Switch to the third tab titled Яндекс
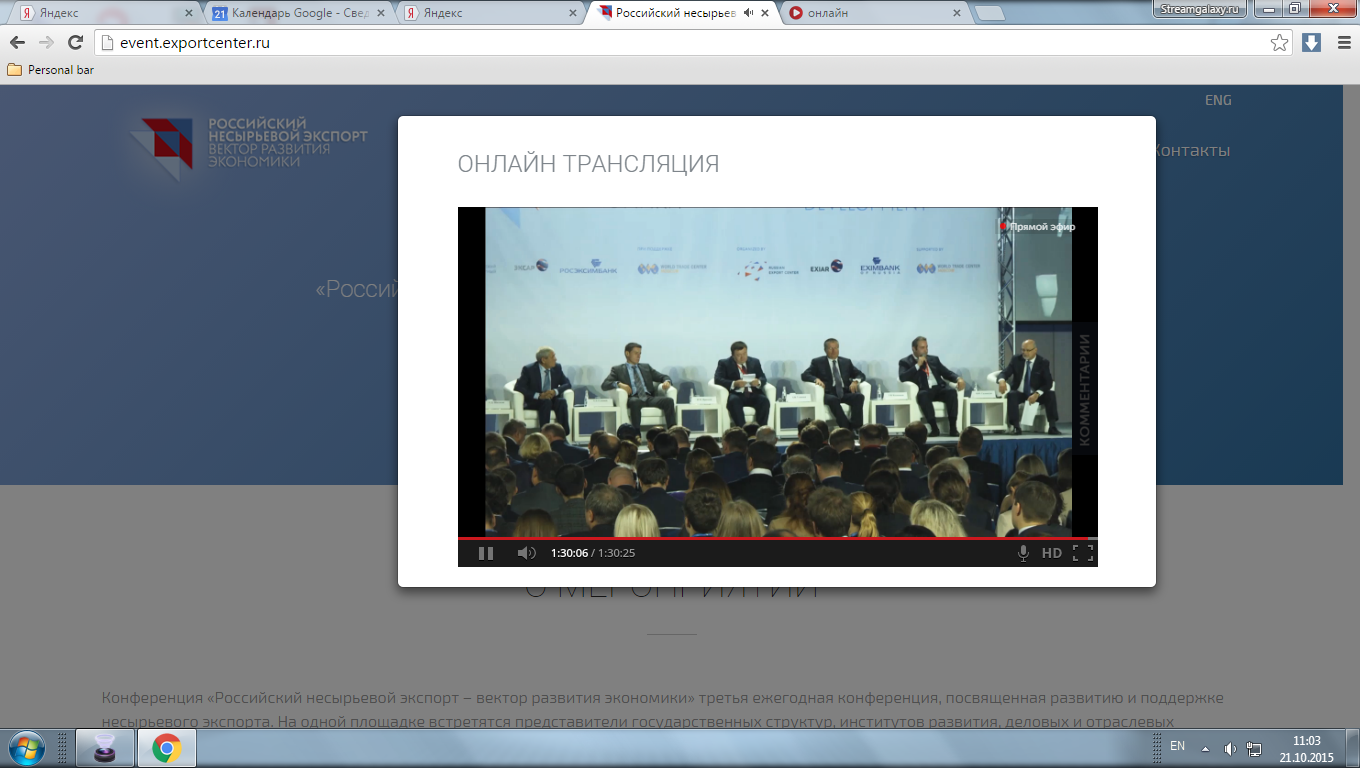Screen dimensions: 1360x768 (490, 13)
